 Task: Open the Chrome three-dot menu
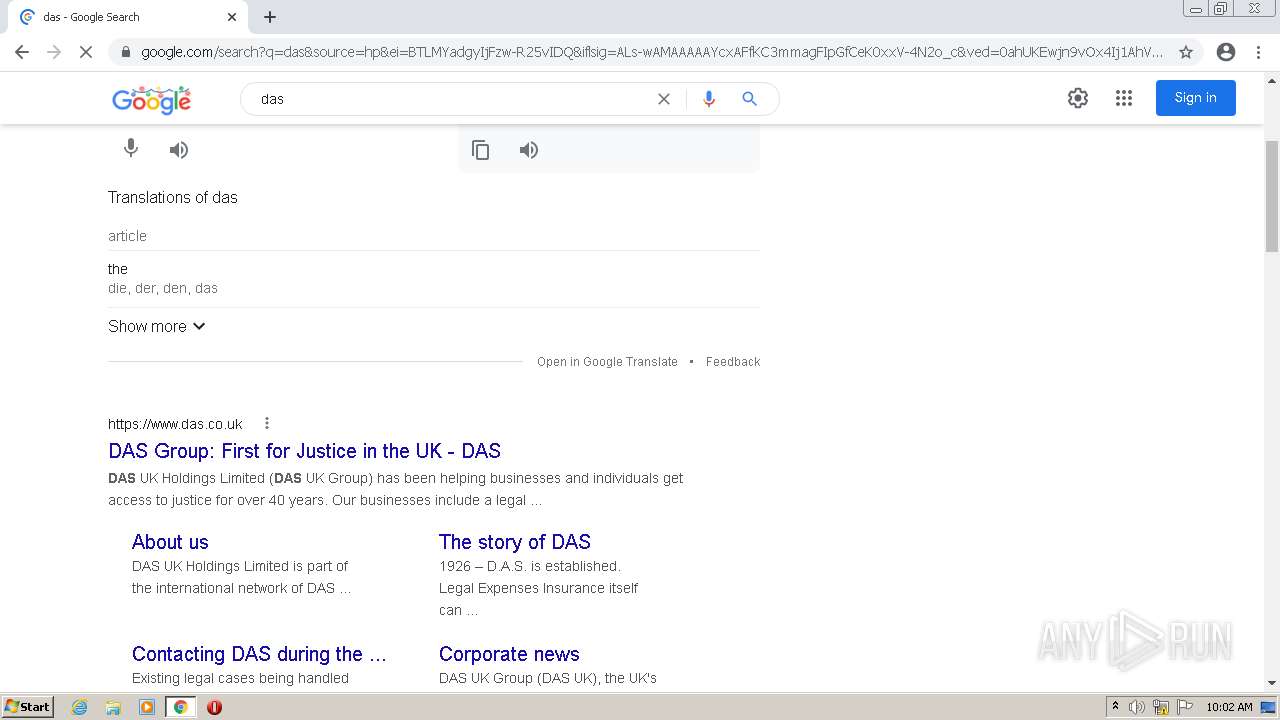click(1258, 52)
